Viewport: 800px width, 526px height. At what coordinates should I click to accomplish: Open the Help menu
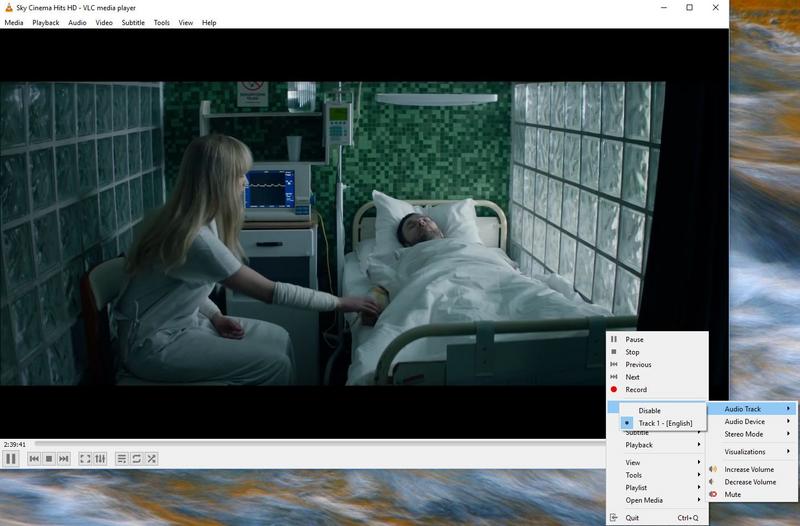209,22
